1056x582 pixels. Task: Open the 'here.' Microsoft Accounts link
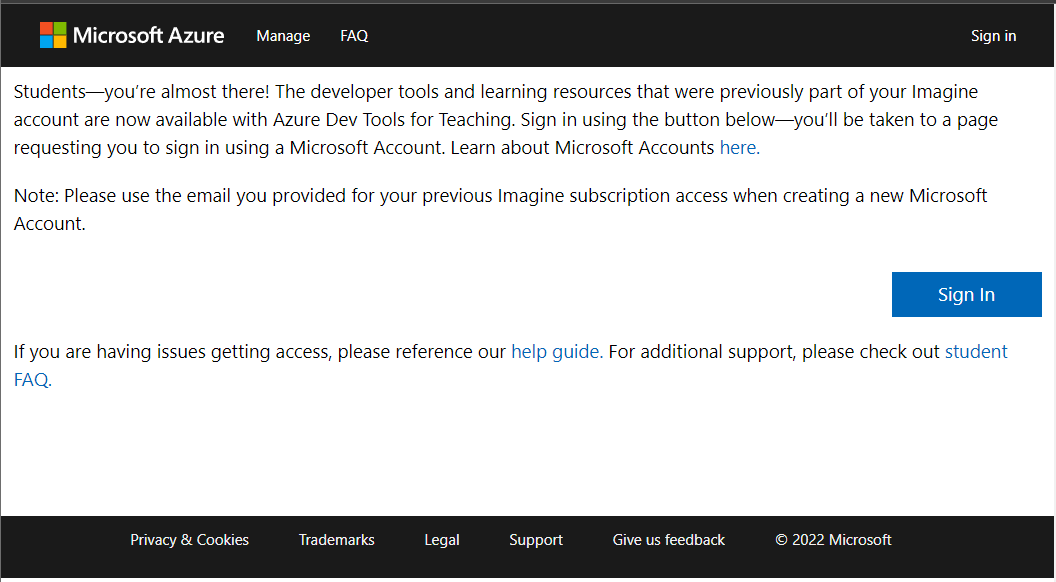pos(739,148)
